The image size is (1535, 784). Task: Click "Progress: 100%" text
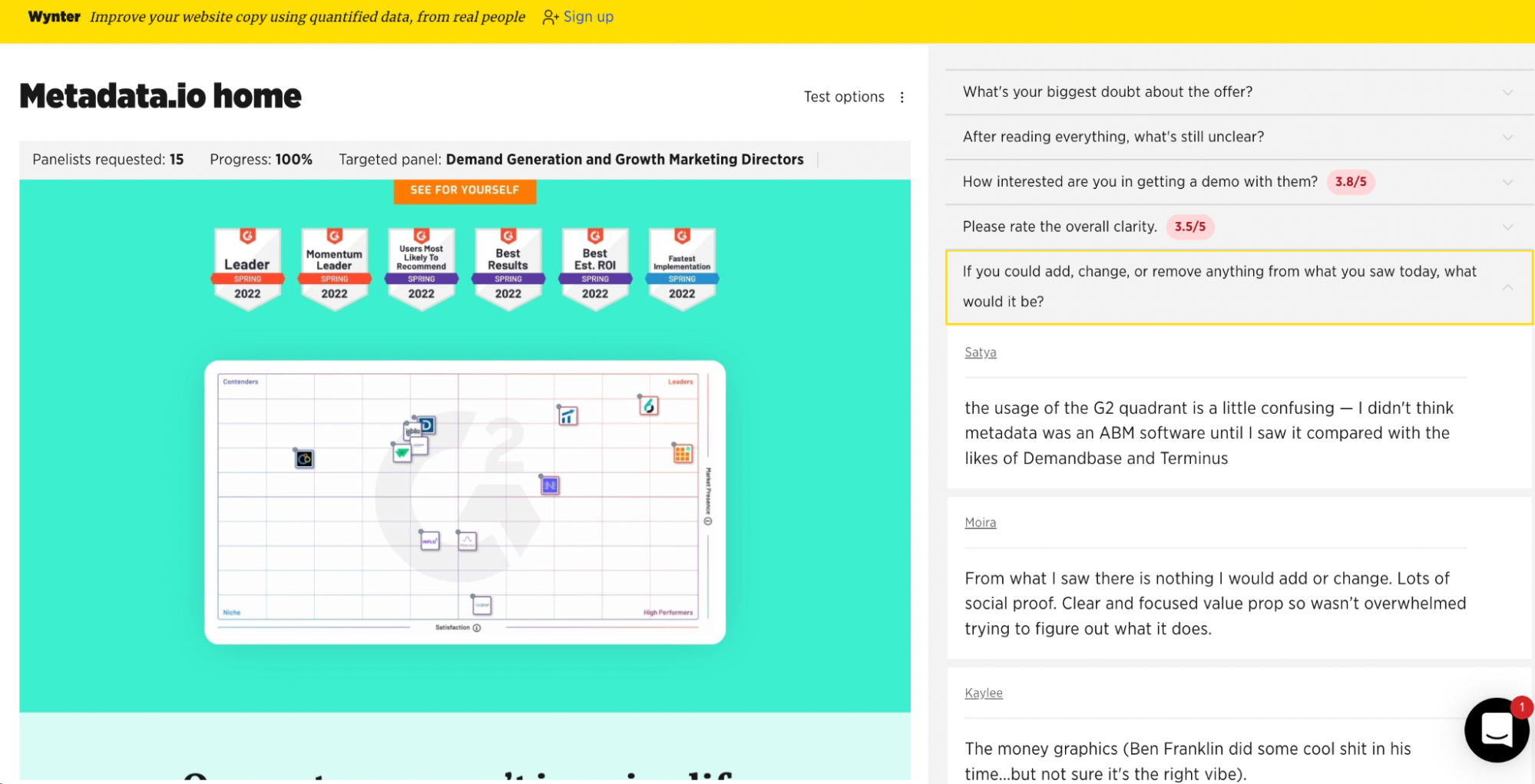(261, 160)
